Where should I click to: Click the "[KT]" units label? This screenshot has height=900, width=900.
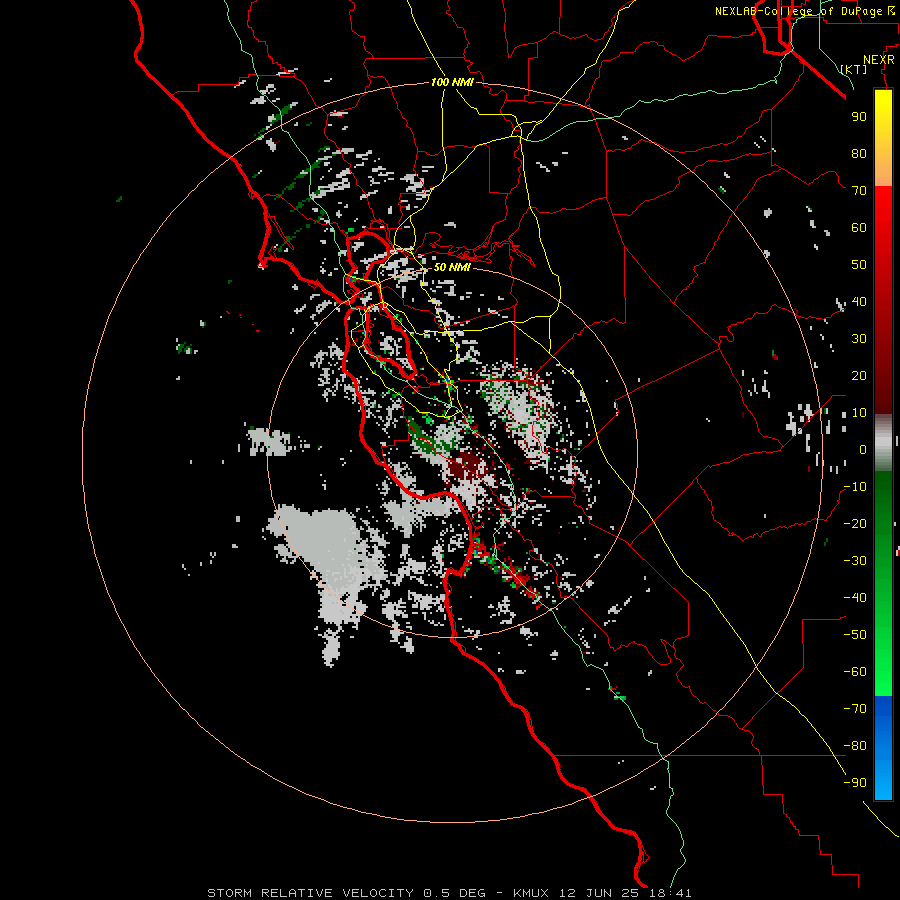click(x=853, y=69)
